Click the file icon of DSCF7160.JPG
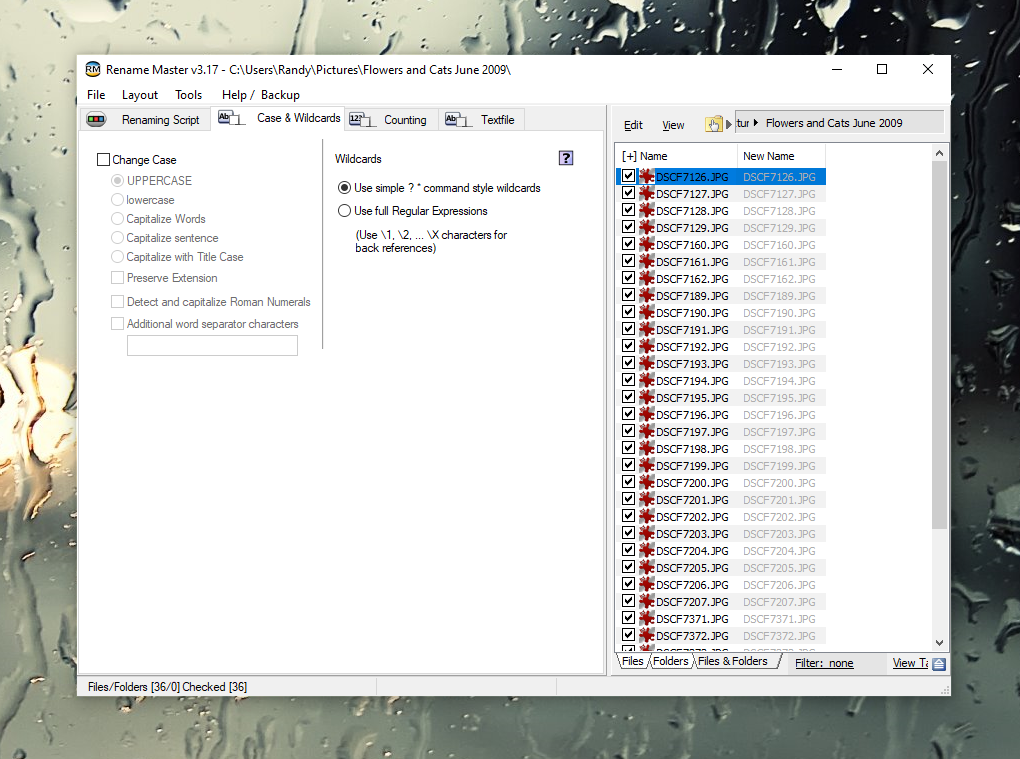 [x=647, y=245]
